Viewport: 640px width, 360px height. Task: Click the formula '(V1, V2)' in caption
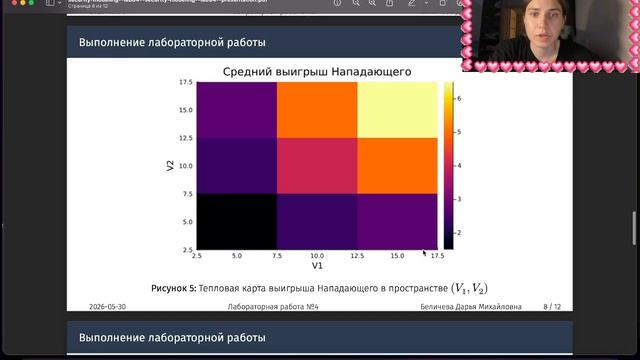pyautogui.click(x=469, y=288)
